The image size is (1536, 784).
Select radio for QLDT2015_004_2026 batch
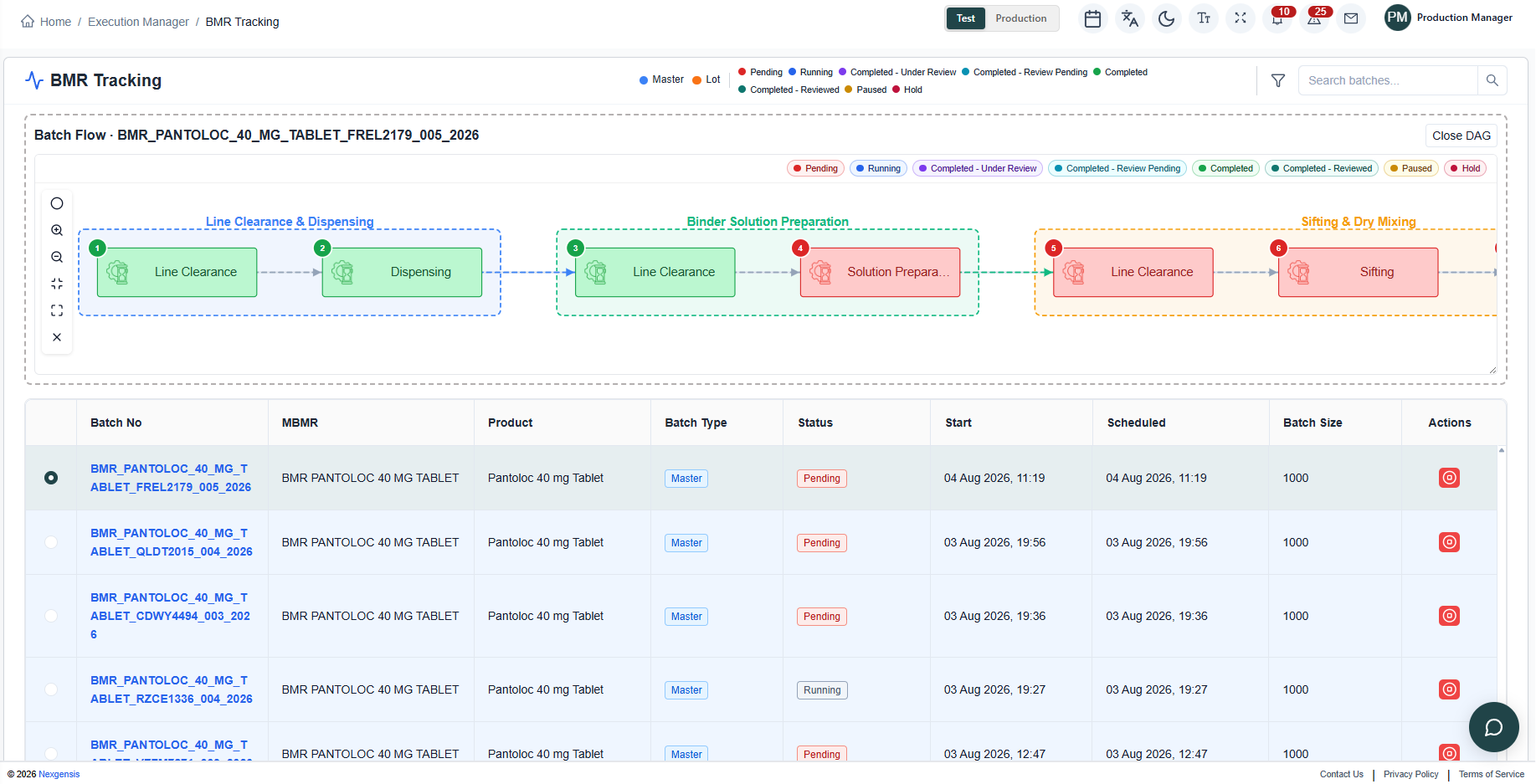(x=51, y=542)
